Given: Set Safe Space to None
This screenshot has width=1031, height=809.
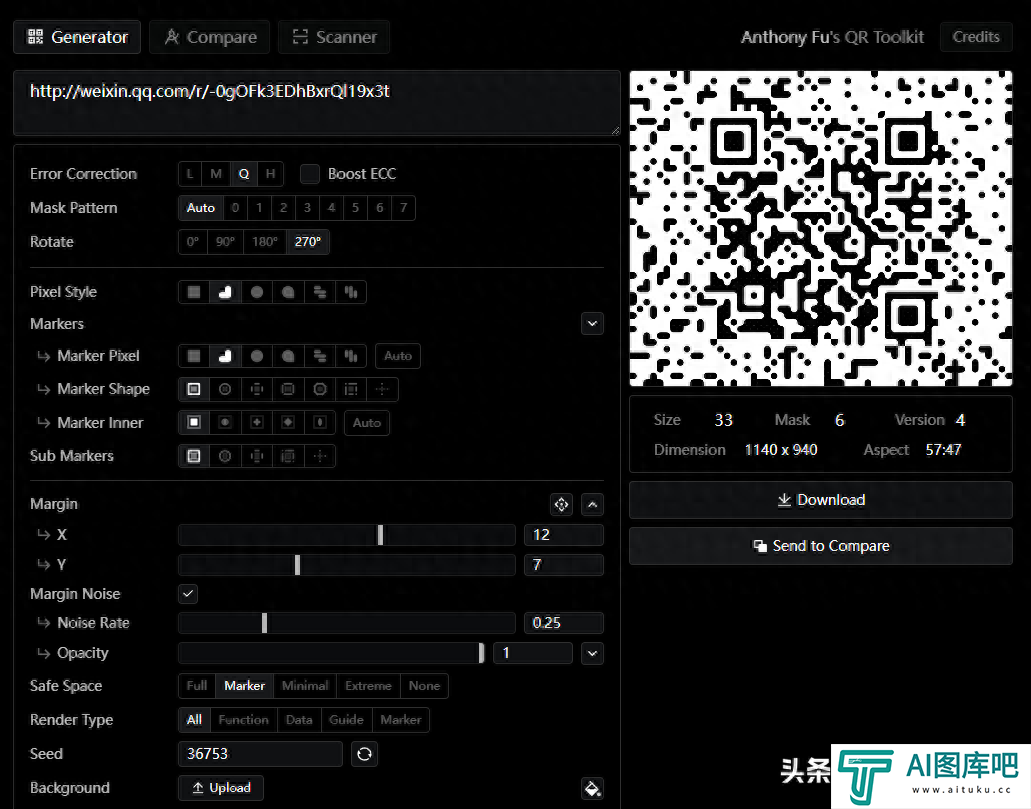Looking at the screenshot, I should click(x=424, y=686).
